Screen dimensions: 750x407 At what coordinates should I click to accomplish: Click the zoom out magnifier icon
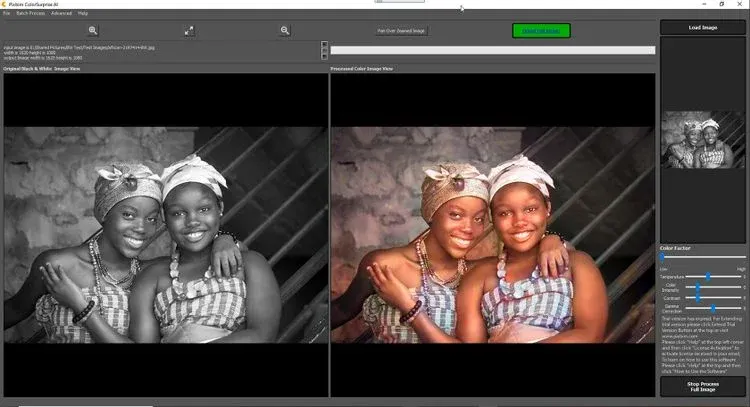[x=285, y=31]
